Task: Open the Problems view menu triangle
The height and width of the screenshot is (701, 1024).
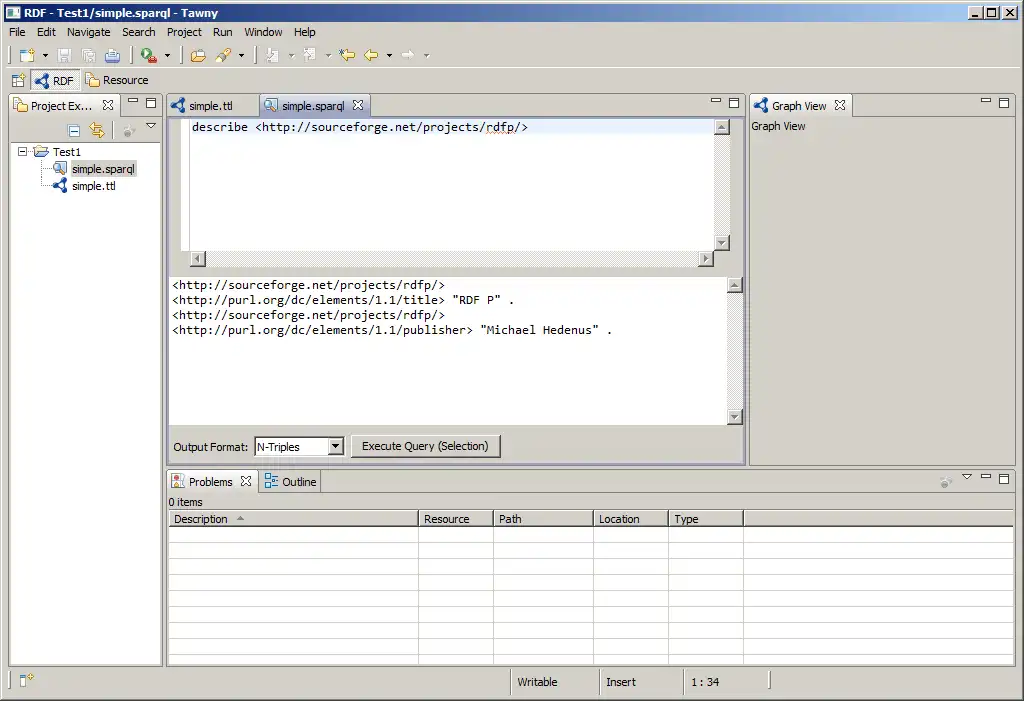Action: point(967,478)
